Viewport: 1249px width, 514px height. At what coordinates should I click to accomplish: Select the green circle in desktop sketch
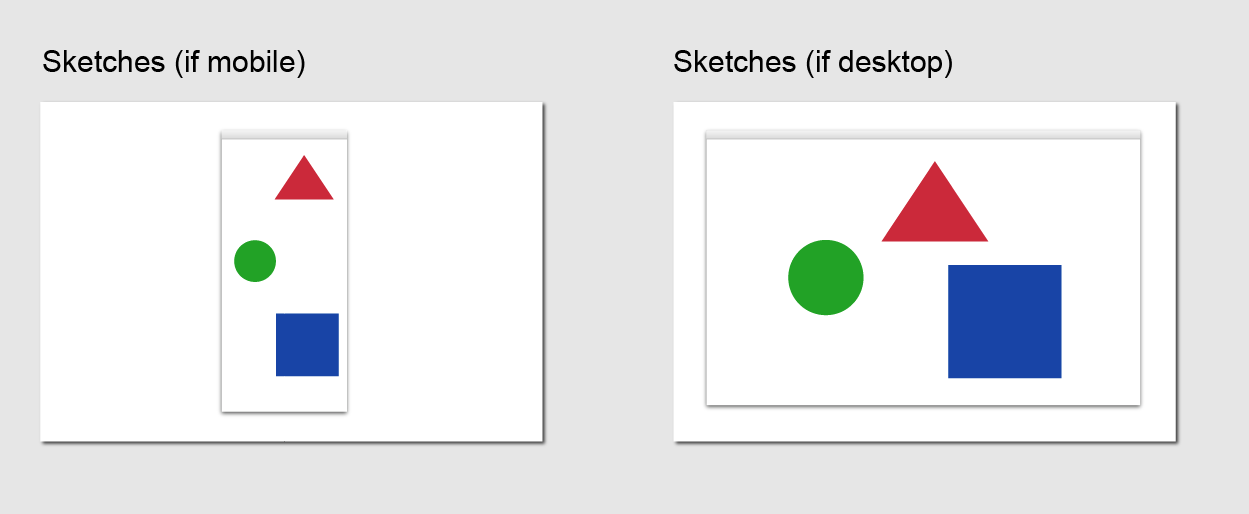826,277
